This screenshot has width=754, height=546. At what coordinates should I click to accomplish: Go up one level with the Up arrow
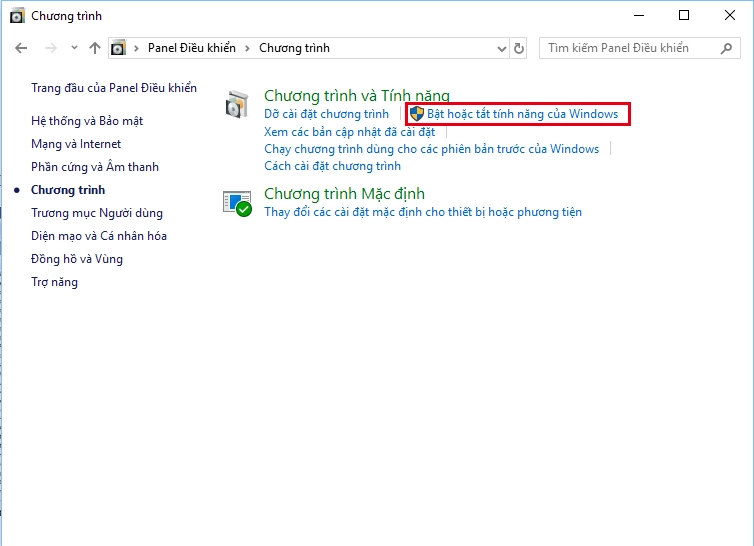click(x=95, y=48)
